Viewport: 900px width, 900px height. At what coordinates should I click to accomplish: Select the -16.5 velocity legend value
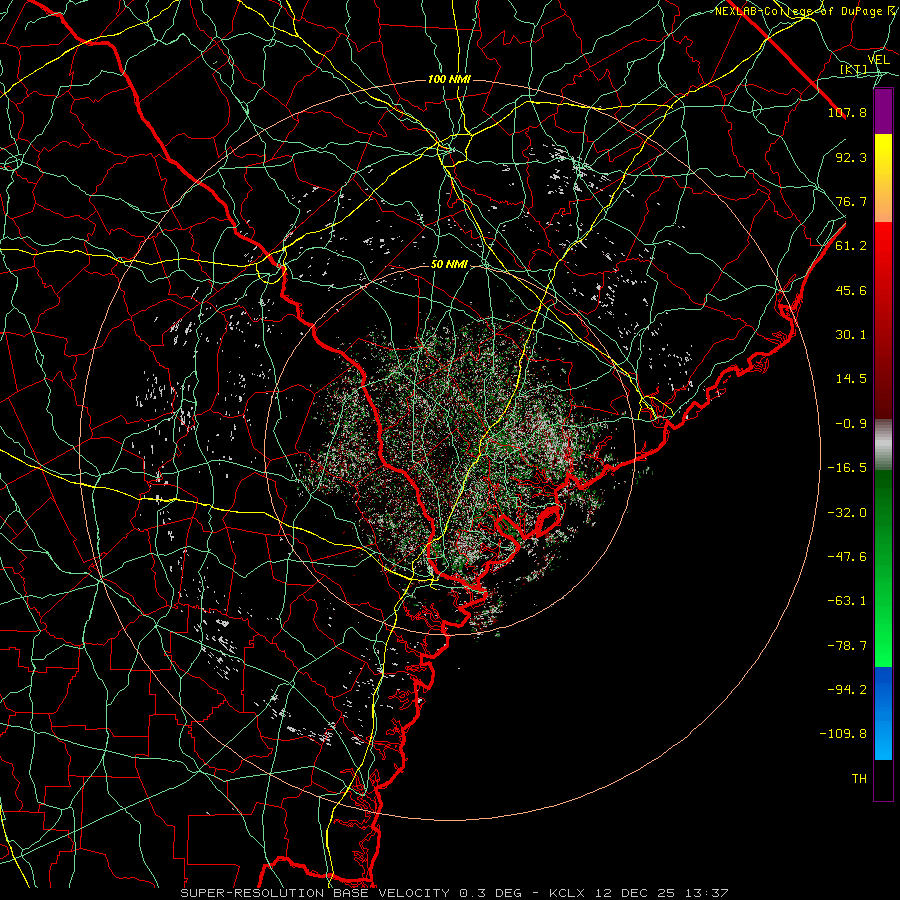click(847, 468)
